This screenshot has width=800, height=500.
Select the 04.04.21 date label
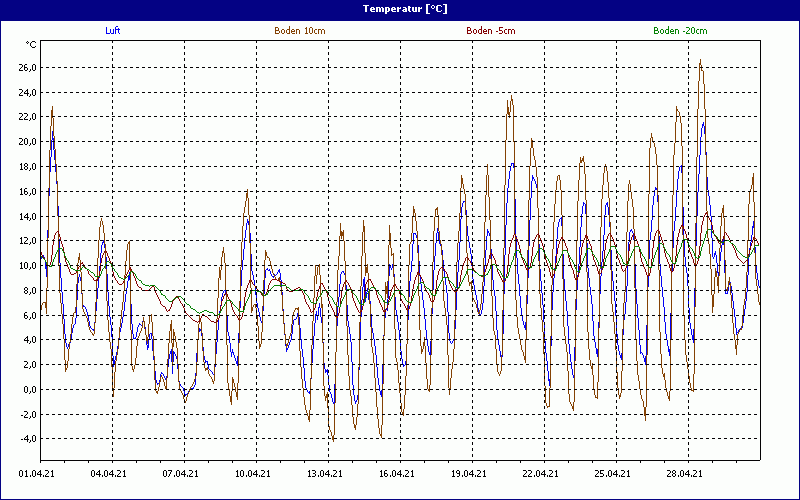pos(109,474)
